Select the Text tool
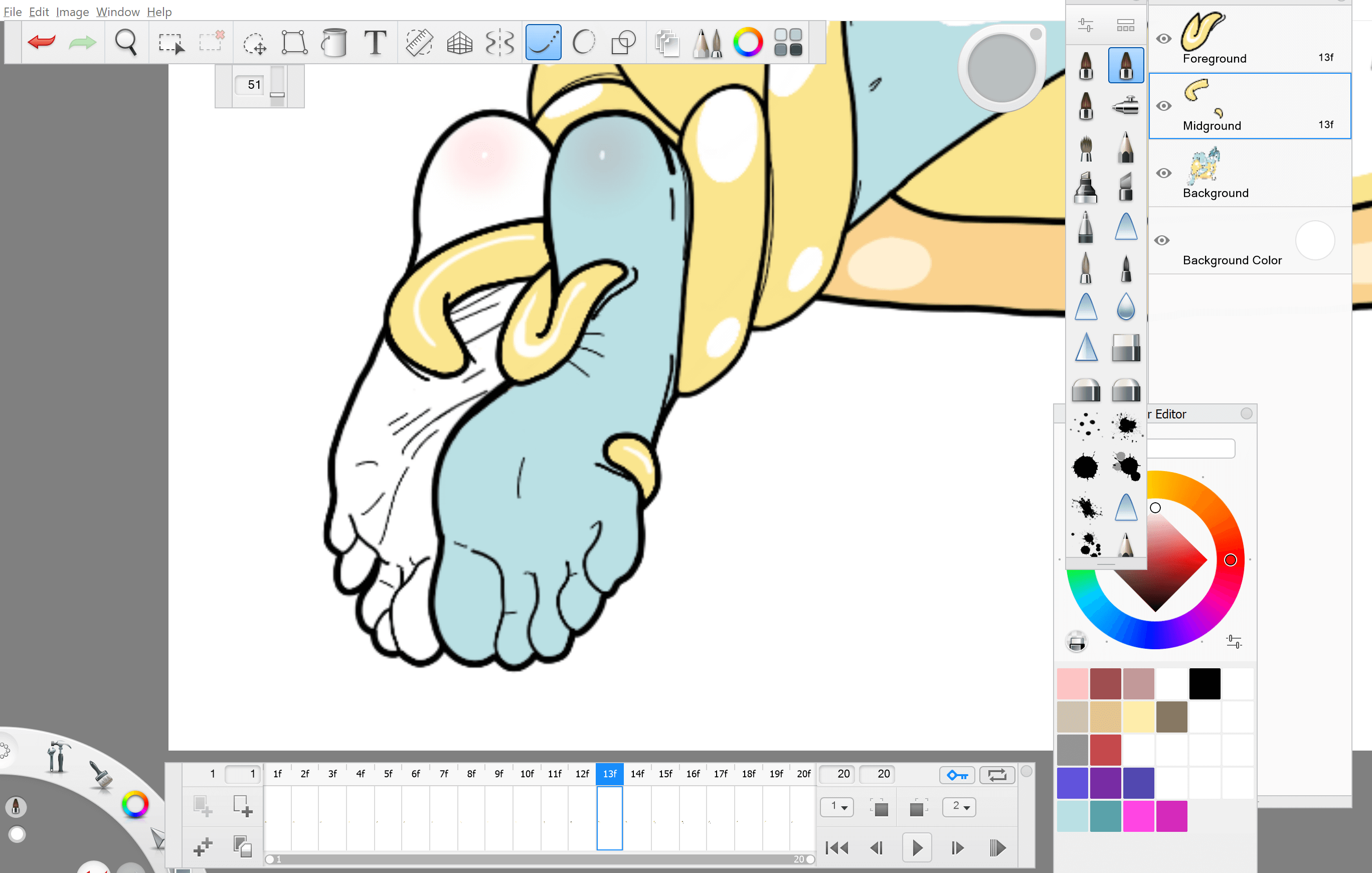The image size is (1372, 873). click(x=375, y=42)
